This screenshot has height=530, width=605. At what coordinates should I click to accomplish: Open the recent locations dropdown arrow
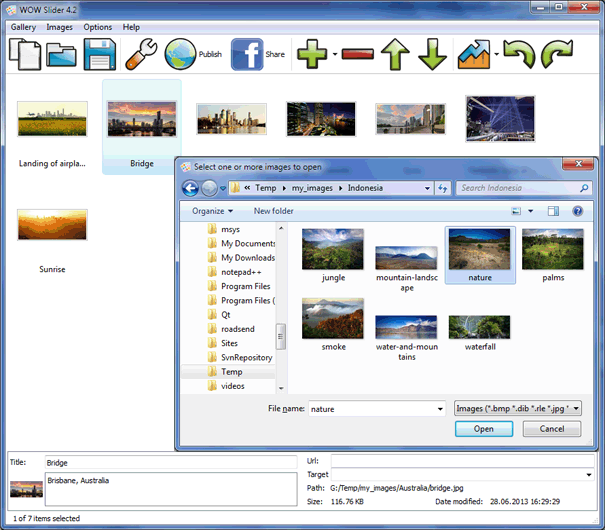pos(223,189)
